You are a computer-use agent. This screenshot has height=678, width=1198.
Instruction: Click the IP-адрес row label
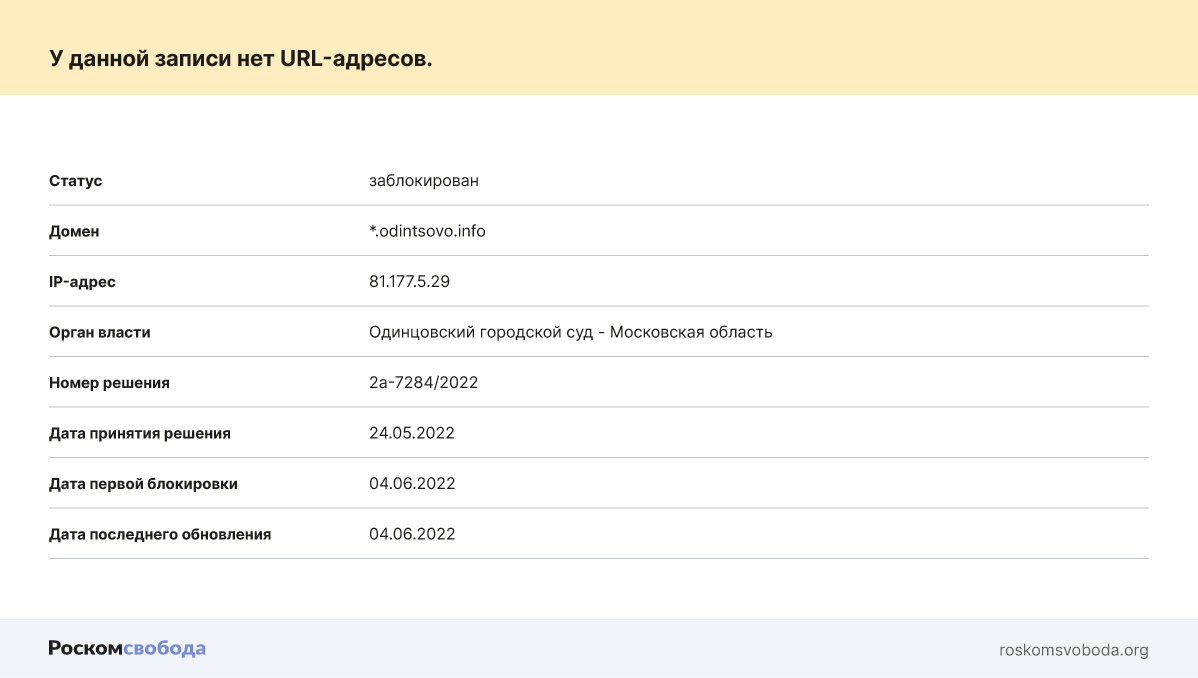(82, 282)
